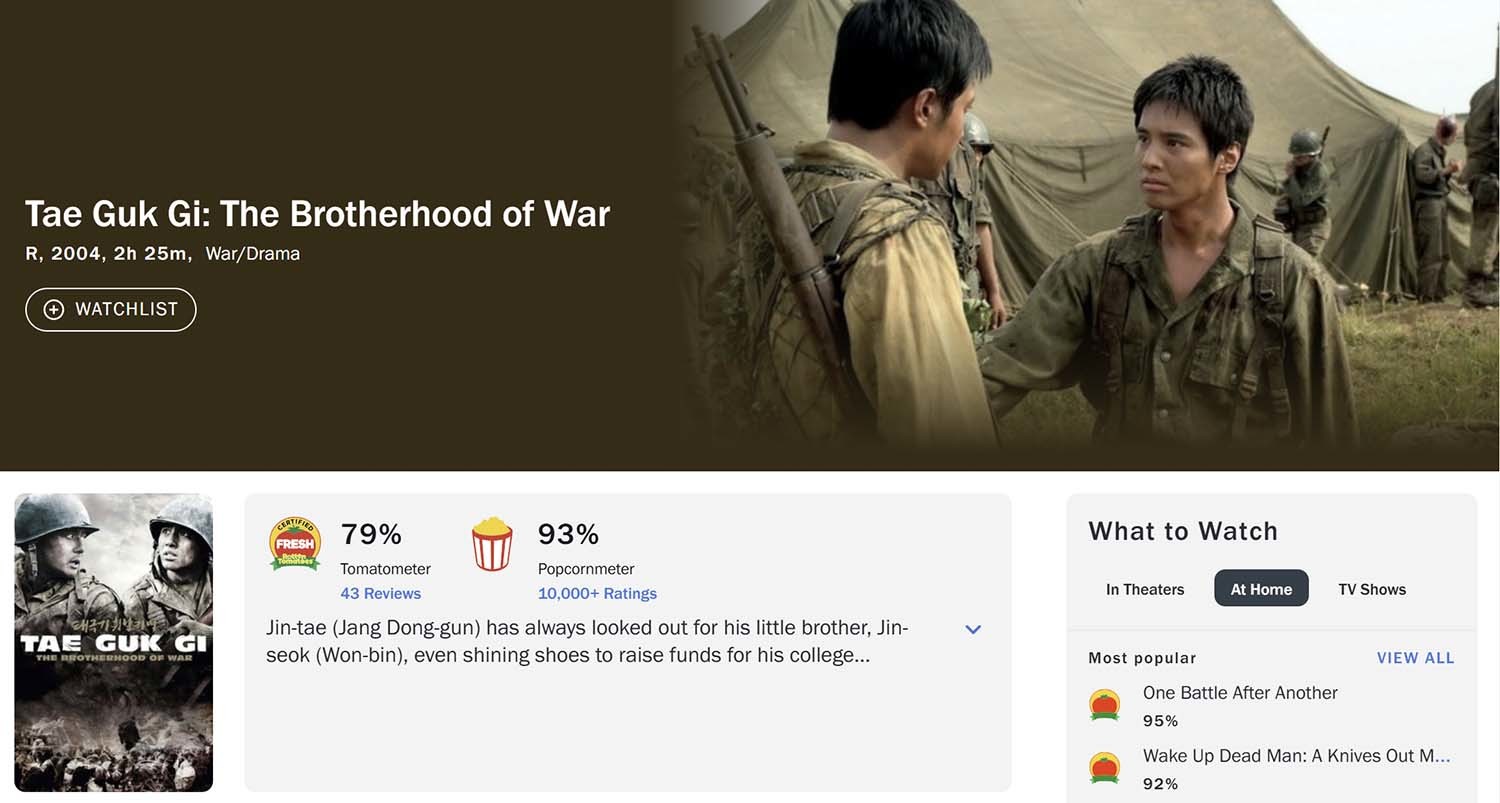Viewport: 1500px width, 803px height.
Task: Switch to the TV Shows tab
Action: 1372,589
